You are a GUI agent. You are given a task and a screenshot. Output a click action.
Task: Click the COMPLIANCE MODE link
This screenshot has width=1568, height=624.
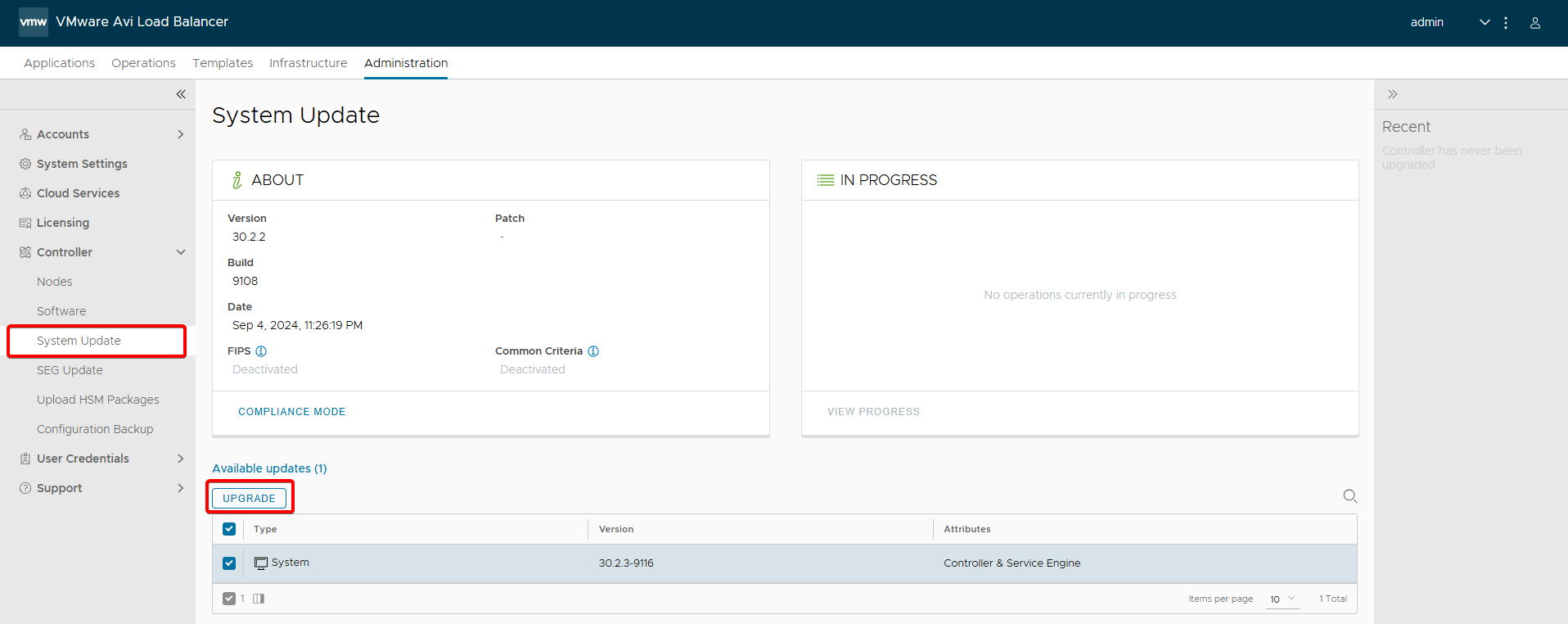pyautogui.click(x=291, y=412)
